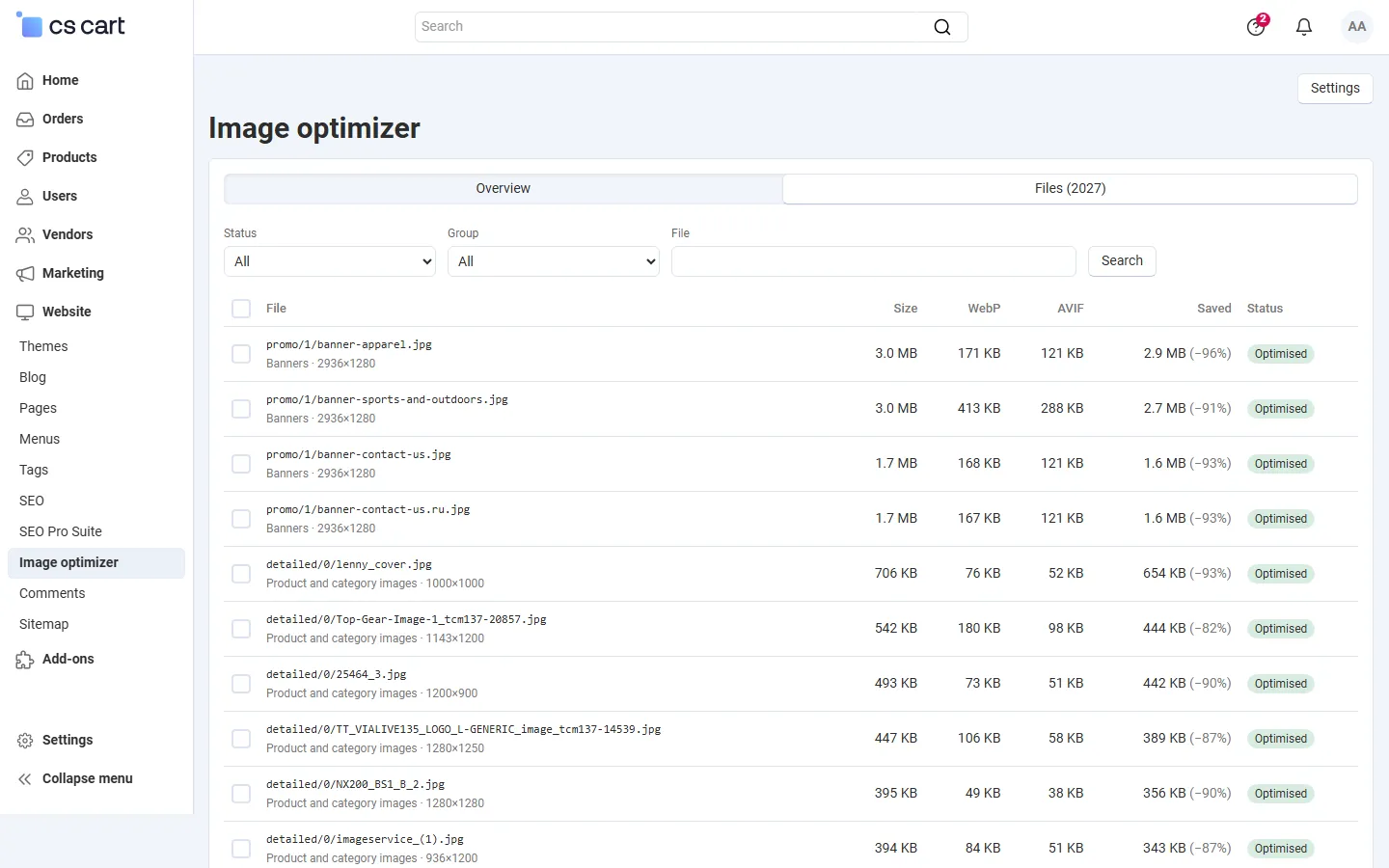Select Image optimizer menu item
Screen dimensions: 1389x868
click(96, 563)
